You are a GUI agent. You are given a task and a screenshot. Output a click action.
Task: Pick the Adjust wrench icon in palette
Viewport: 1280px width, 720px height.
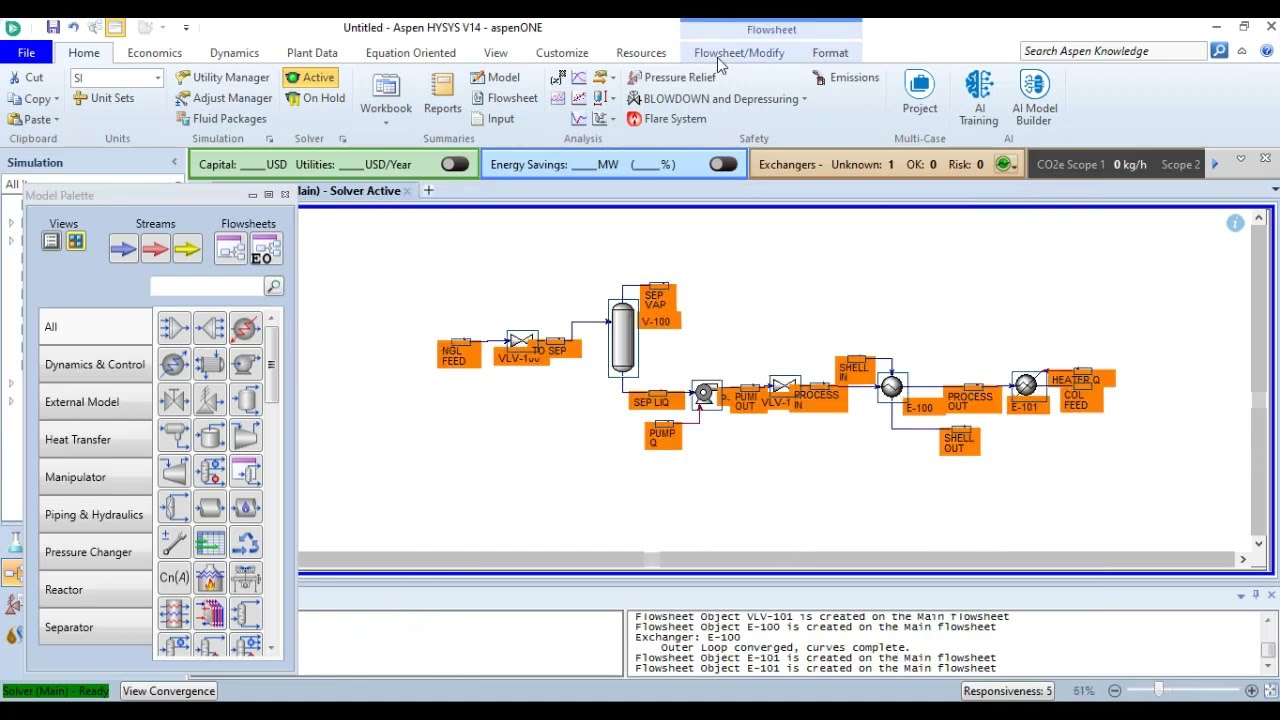pos(174,542)
